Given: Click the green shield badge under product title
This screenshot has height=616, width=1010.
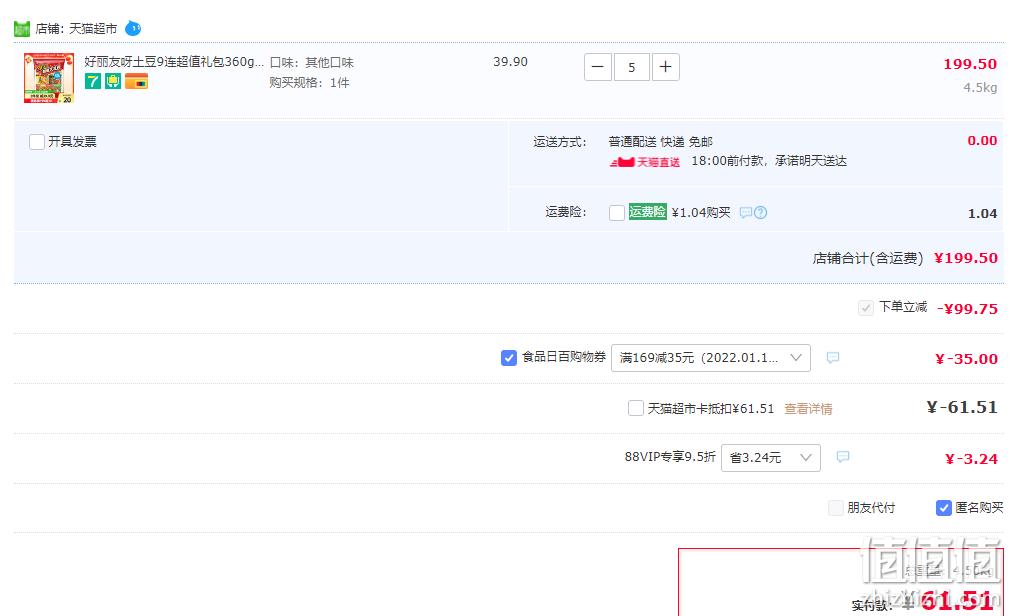Looking at the screenshot, I should pyautogui.click(x=113, y=81).
